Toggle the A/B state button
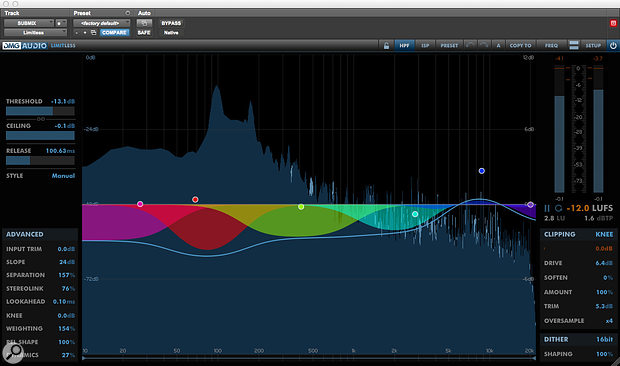Image resolution: width=620 pixels, height=366 pixels. tap(498, 45)
